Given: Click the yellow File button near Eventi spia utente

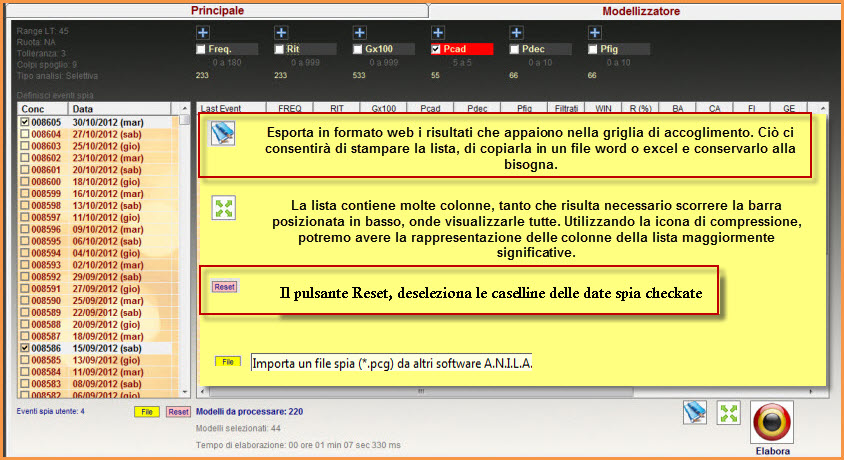Looking at the screenshot, I should [x=145, y=411].
